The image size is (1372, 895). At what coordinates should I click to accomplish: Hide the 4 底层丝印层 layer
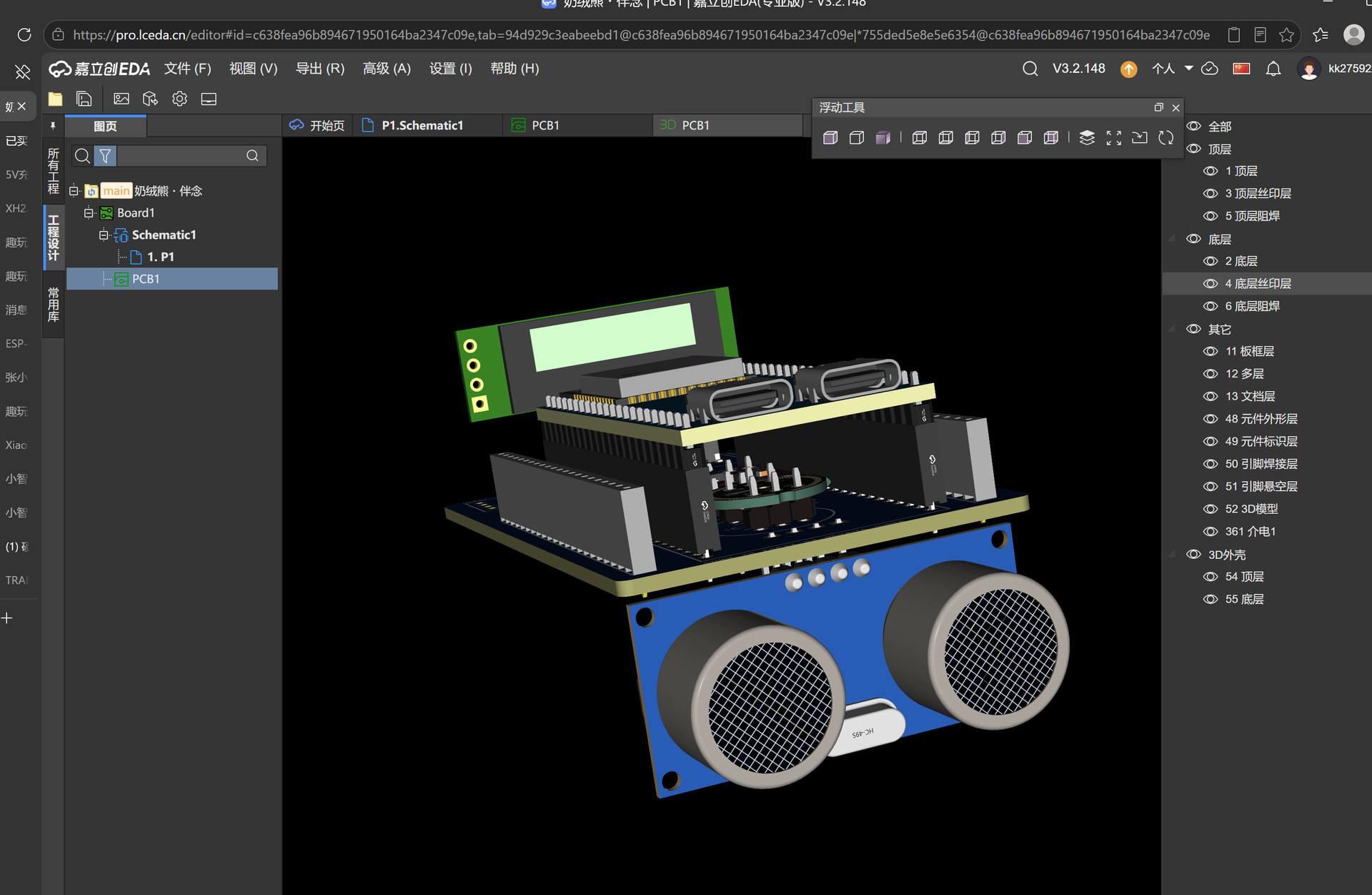point(1211,284)
